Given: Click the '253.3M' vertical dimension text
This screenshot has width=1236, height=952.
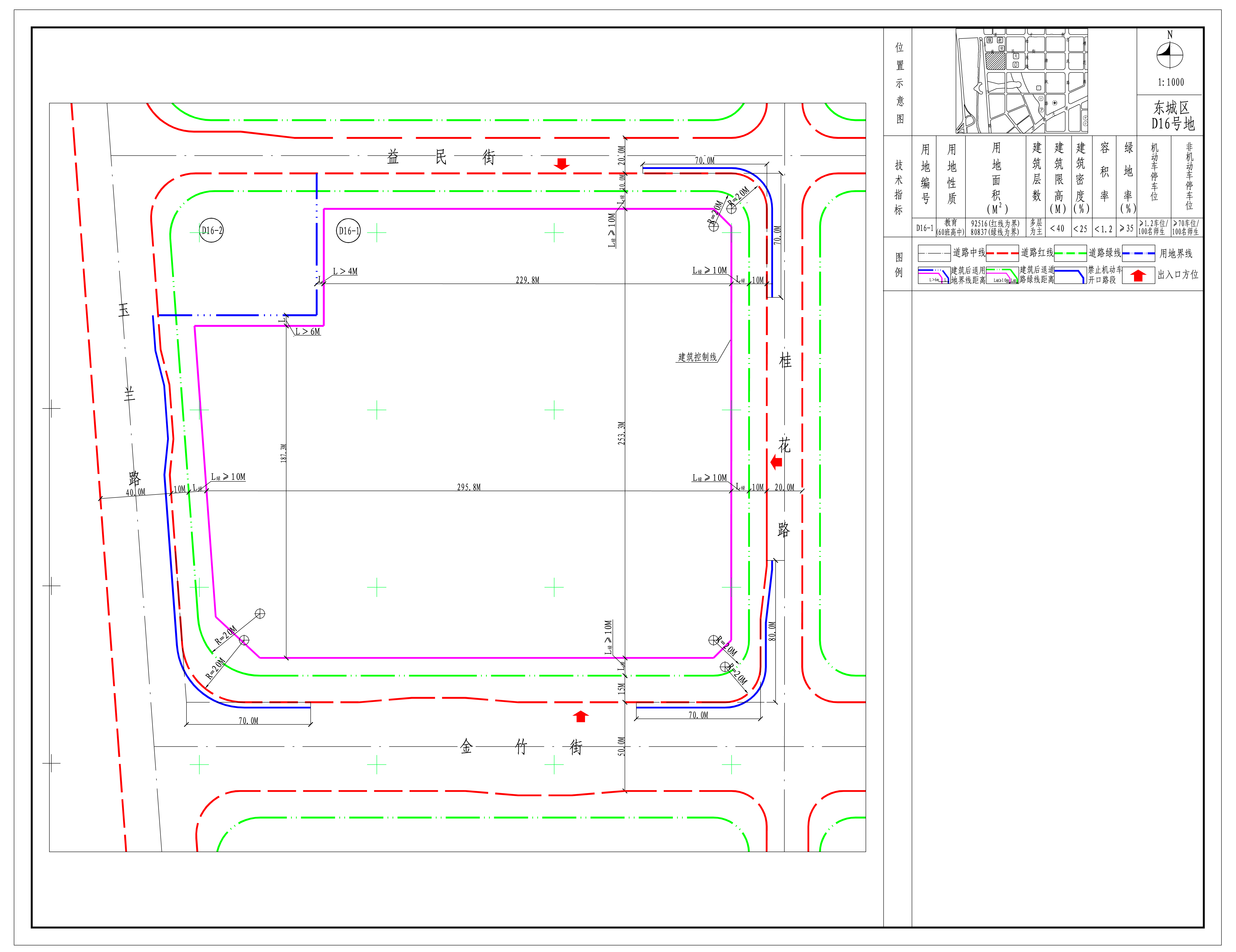Looking at the screenshot, I should coord(621,433).
